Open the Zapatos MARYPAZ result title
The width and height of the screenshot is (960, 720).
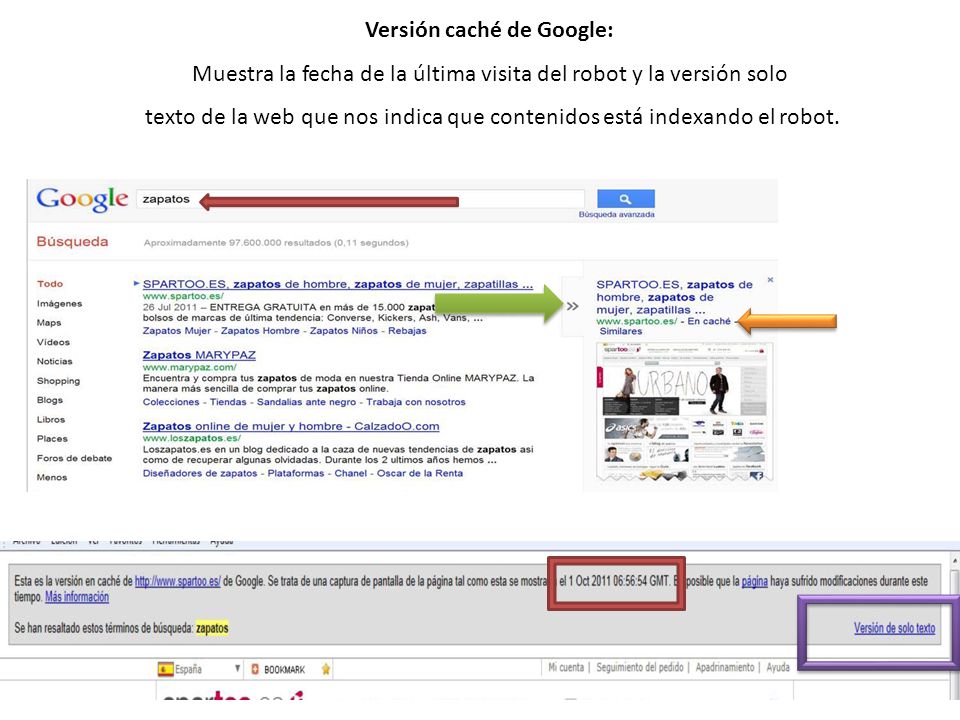(199, 355)
